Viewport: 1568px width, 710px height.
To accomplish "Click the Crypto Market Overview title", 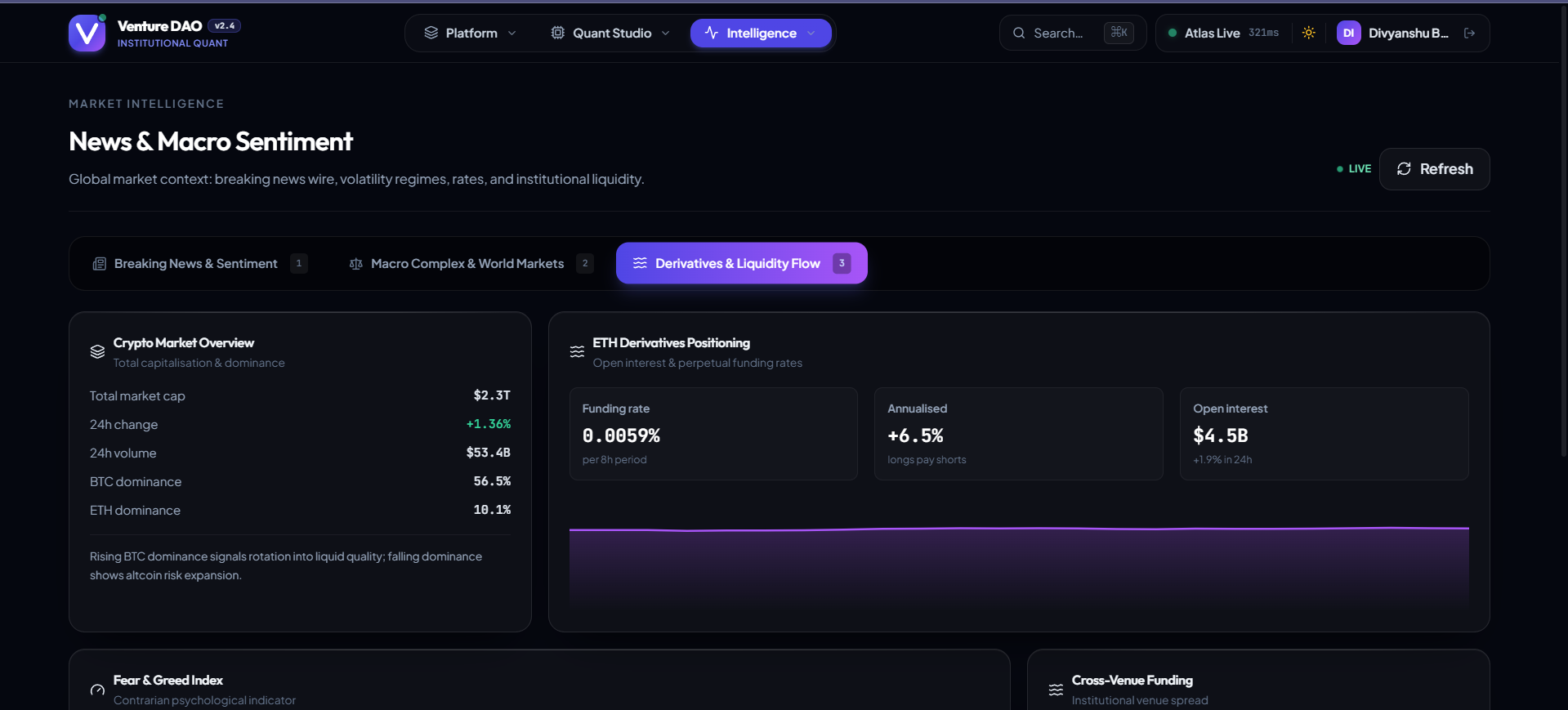I will click(x=184, y=343).
